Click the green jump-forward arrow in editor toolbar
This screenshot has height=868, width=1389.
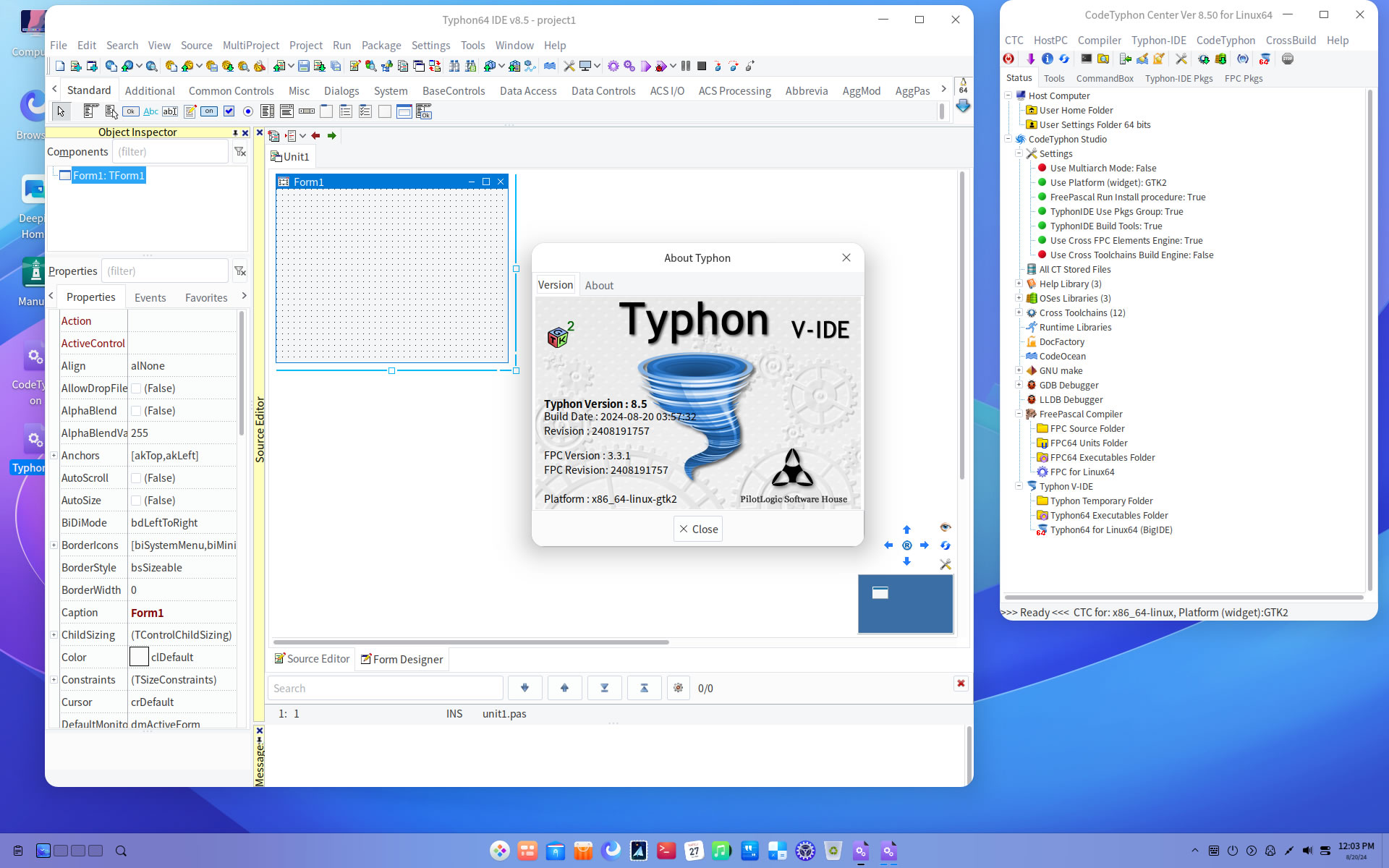[x=331, y=136]
